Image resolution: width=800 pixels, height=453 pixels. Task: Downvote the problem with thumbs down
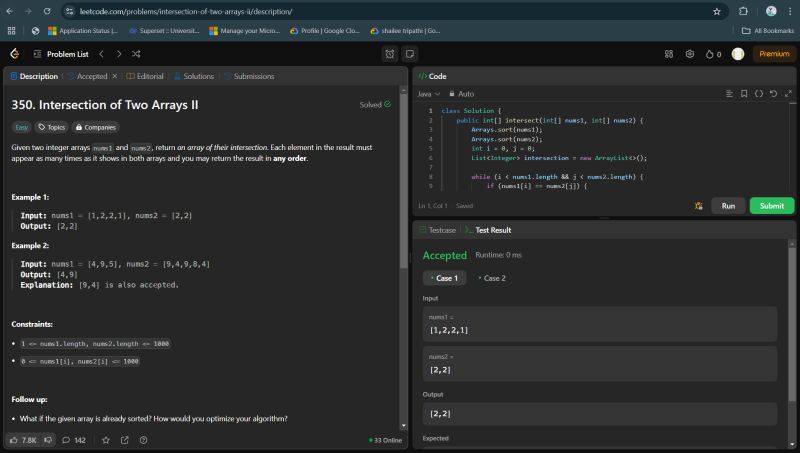[49, 440]
